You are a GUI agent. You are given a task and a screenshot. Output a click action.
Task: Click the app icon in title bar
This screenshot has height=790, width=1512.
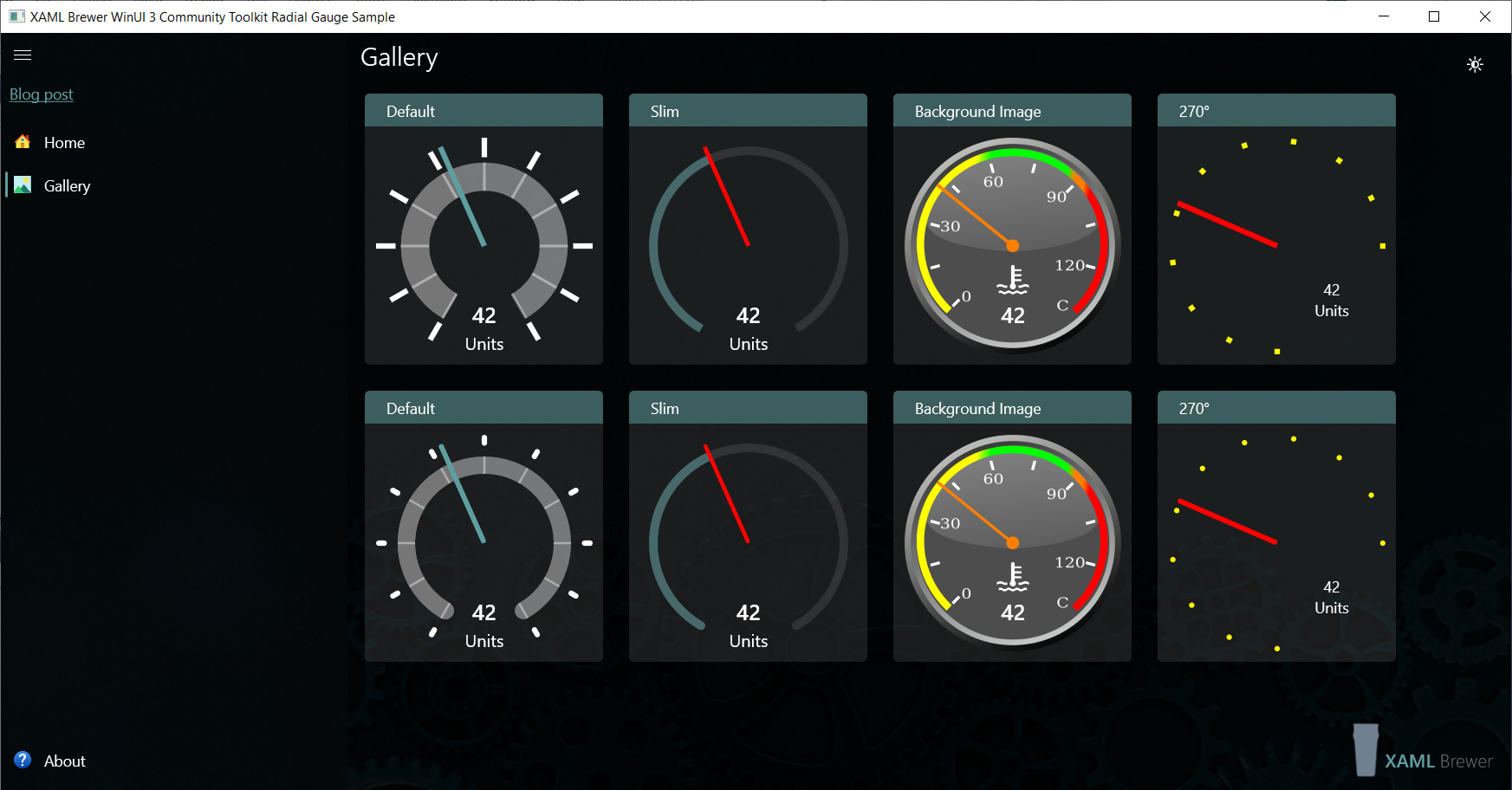(16, 16)
